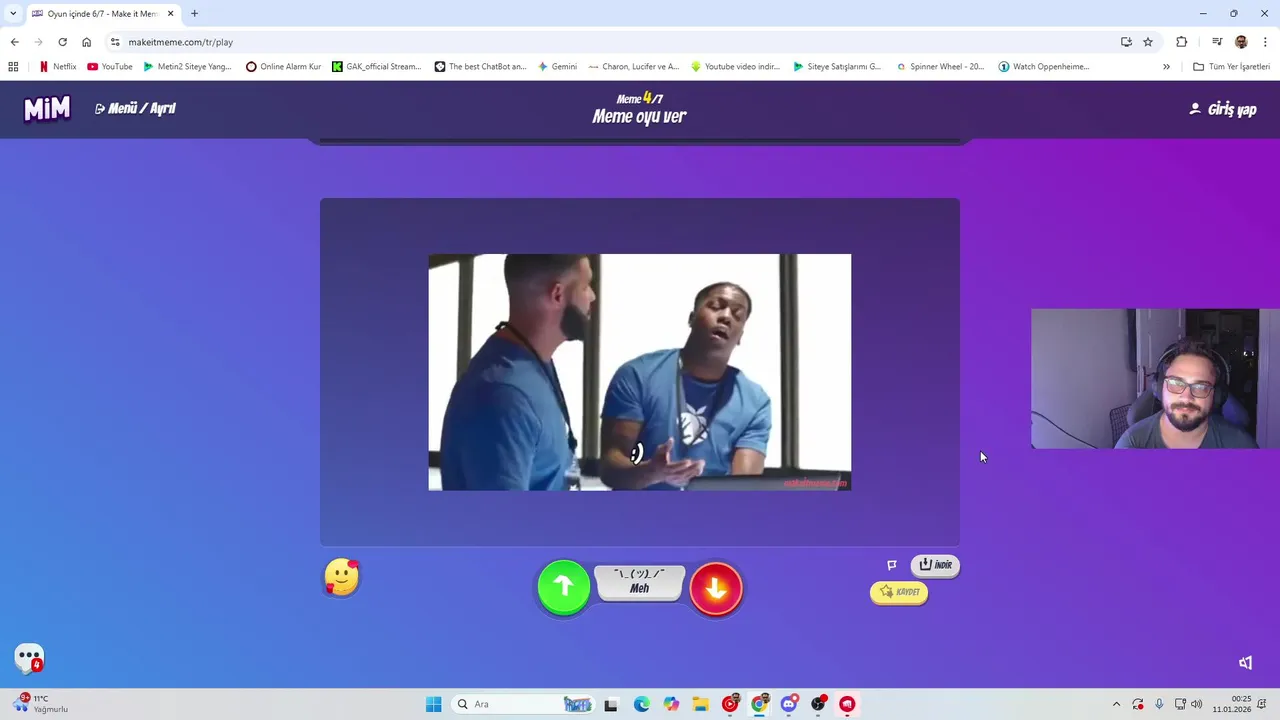Go back in the browser

[14, 42]
